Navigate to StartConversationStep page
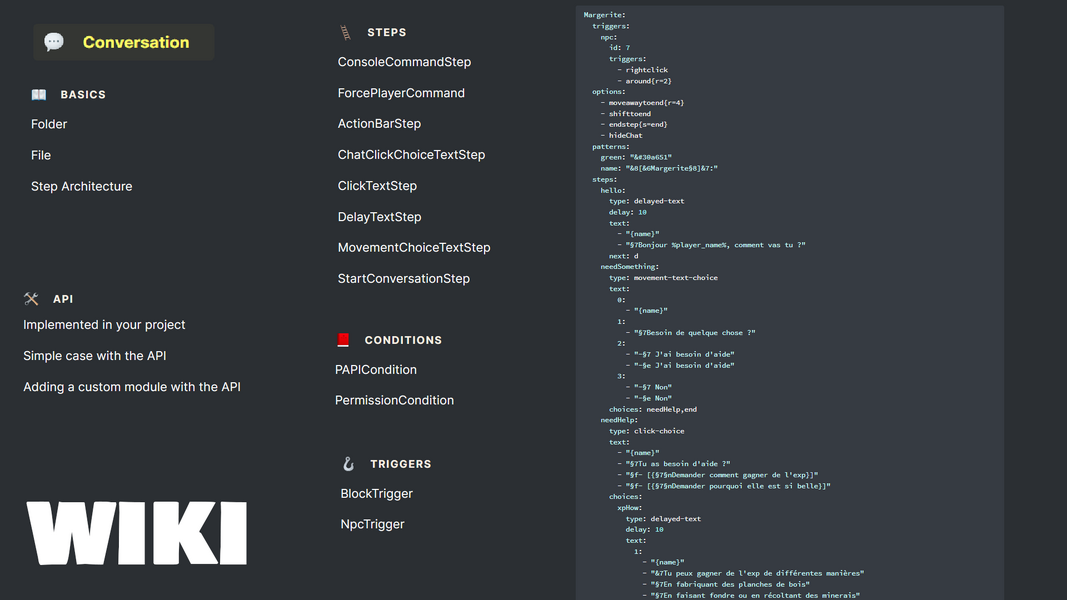The width and height of the screenshot is (1067, 600). [403, 279]
